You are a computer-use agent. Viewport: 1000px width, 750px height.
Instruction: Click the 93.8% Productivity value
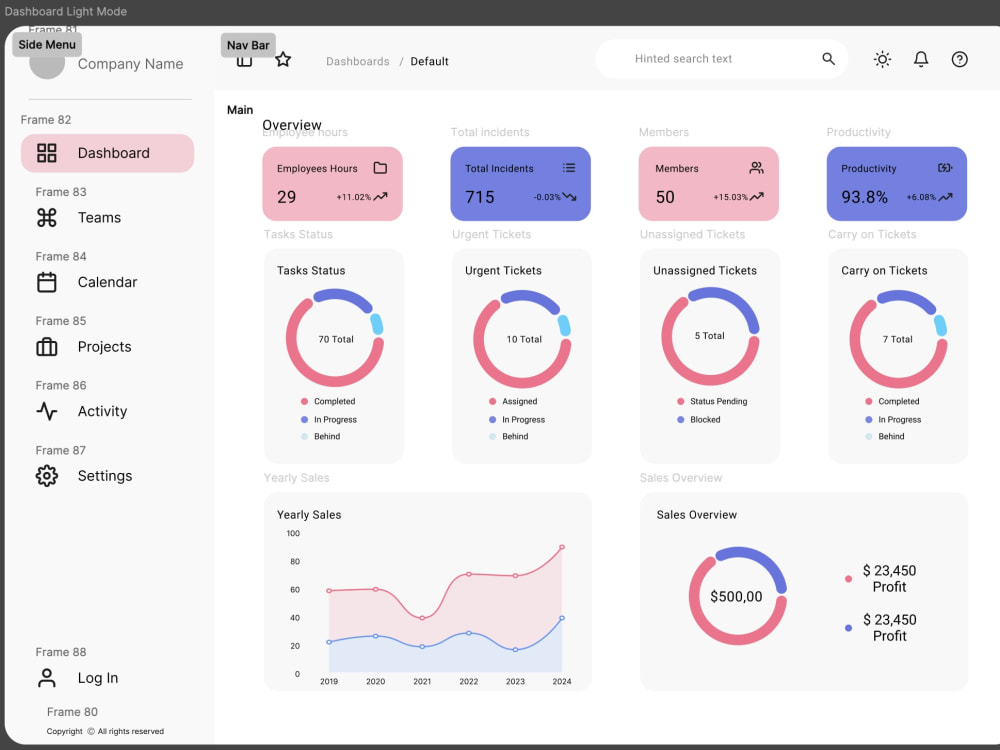pos(864,197)
